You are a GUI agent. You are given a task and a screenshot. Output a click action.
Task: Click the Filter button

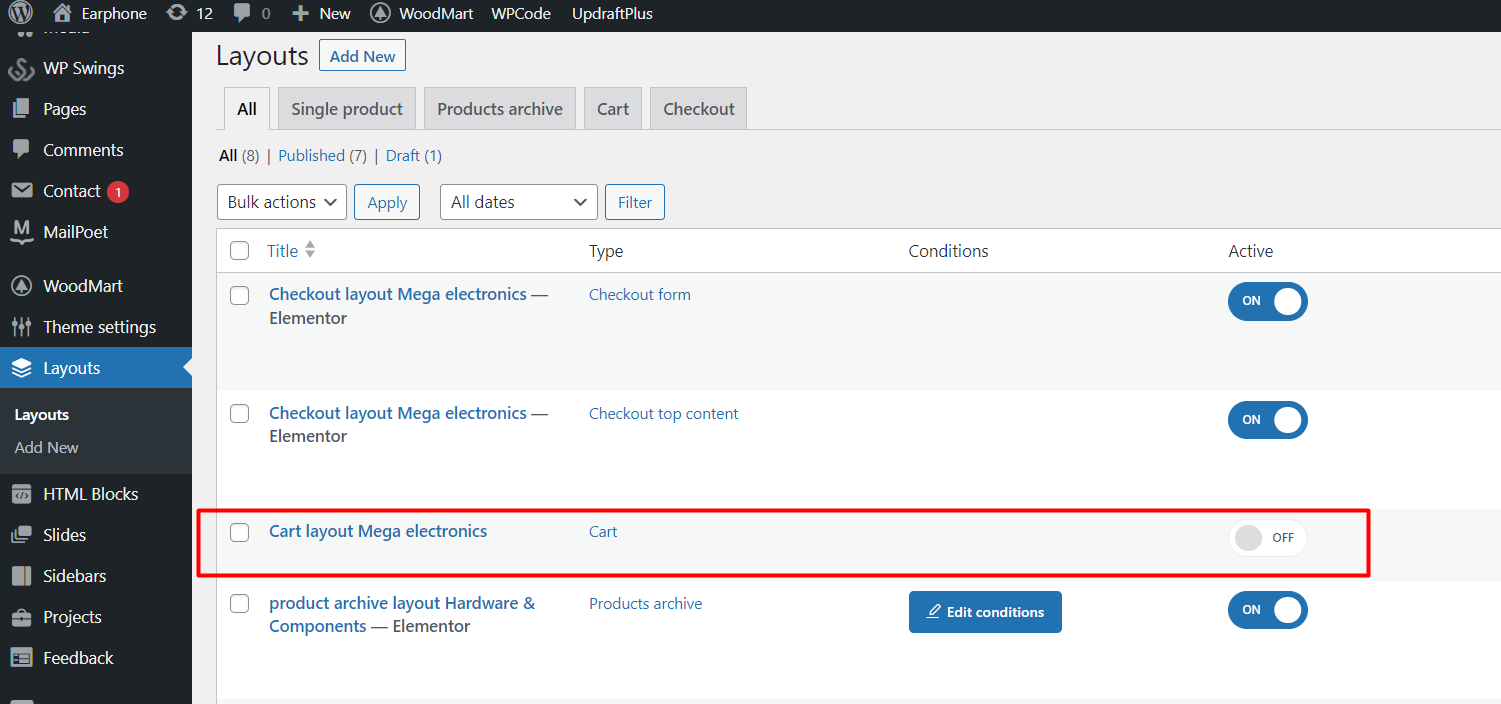click(x=635, y=202)
